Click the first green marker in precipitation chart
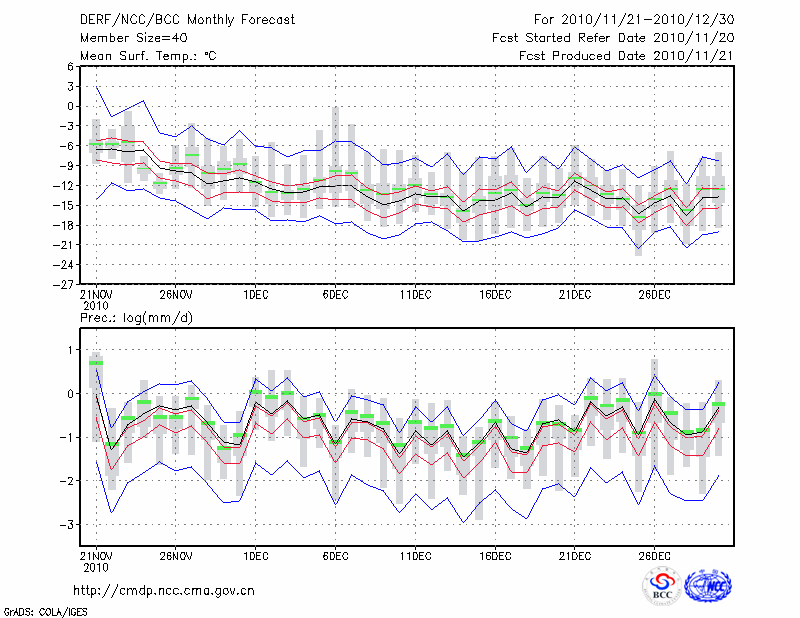800x618 pixels. point(96,363)
